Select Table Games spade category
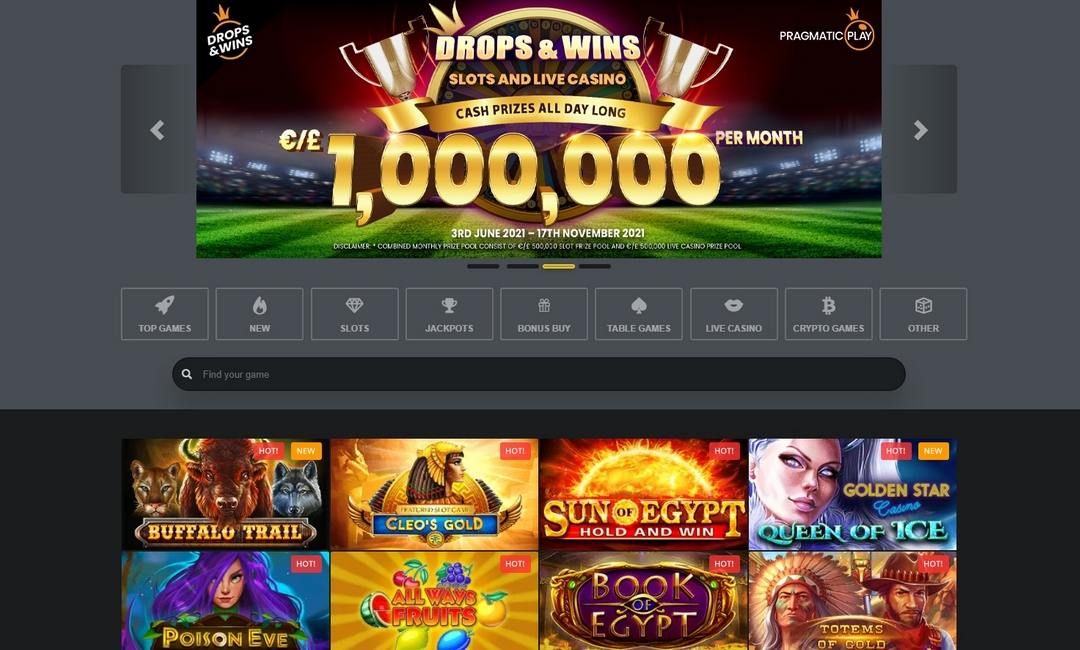The width and height of the screenshot is (1080, 650). click(638, 314)
